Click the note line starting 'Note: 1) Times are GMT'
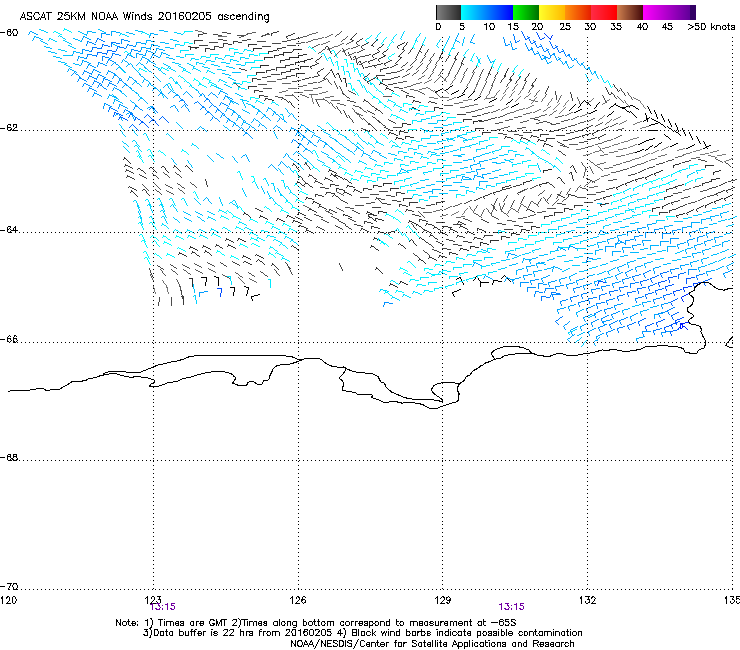 pos(316,623)
